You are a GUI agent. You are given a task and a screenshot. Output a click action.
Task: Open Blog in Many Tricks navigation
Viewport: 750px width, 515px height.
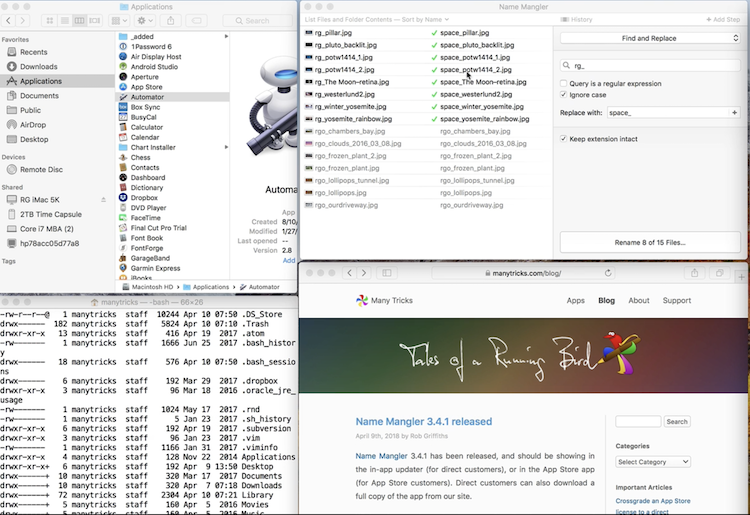pos(606,300)
